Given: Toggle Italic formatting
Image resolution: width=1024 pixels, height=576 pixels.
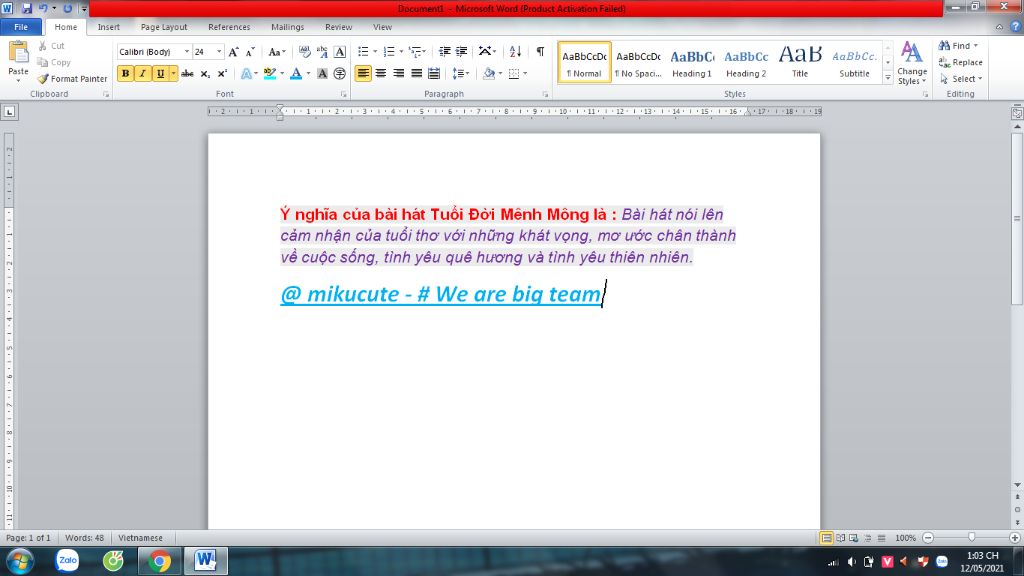Looking at the screenshot, I should [x=142, y=73].
